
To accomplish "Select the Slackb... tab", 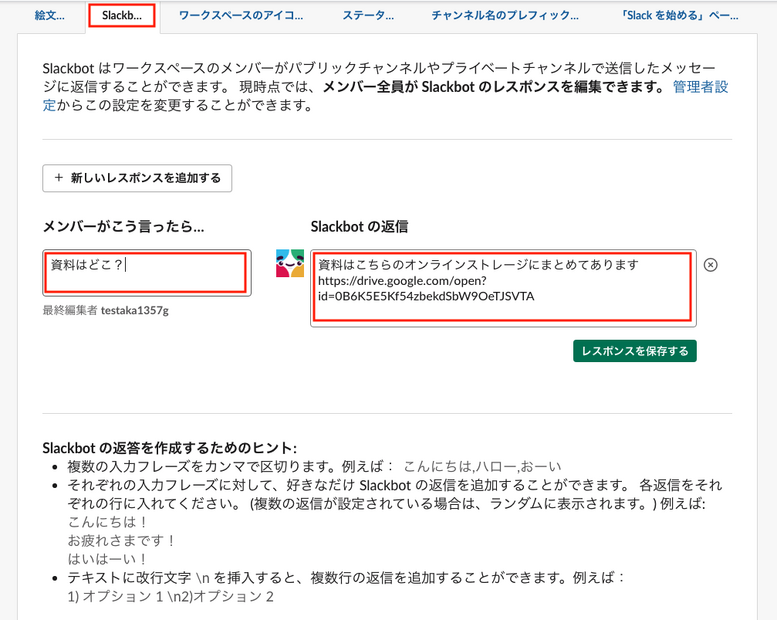I will point(122,15).
